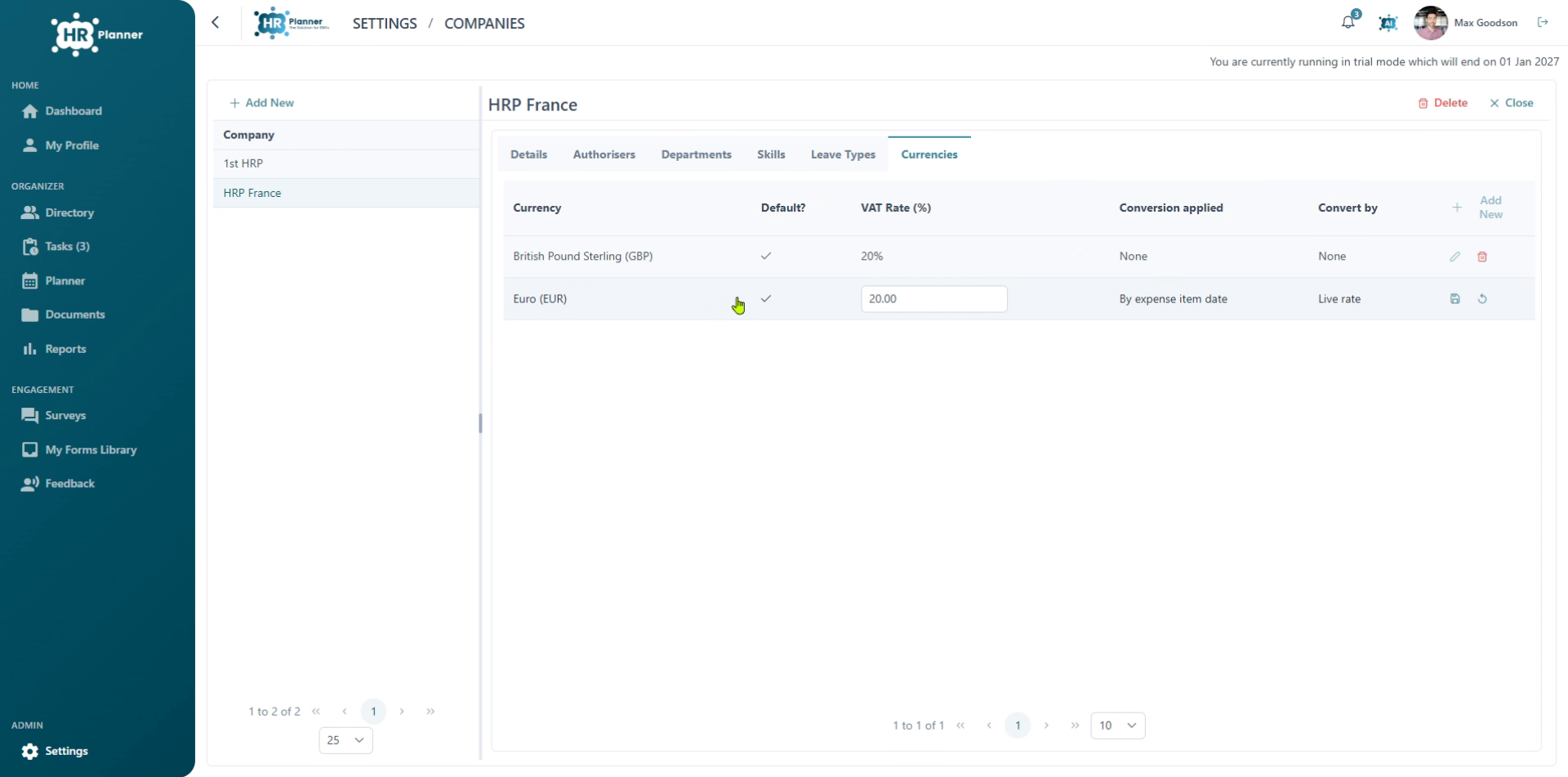The image size is (1568, 777).
Task: Open the notifications bell
Action: pos(1348,23)
